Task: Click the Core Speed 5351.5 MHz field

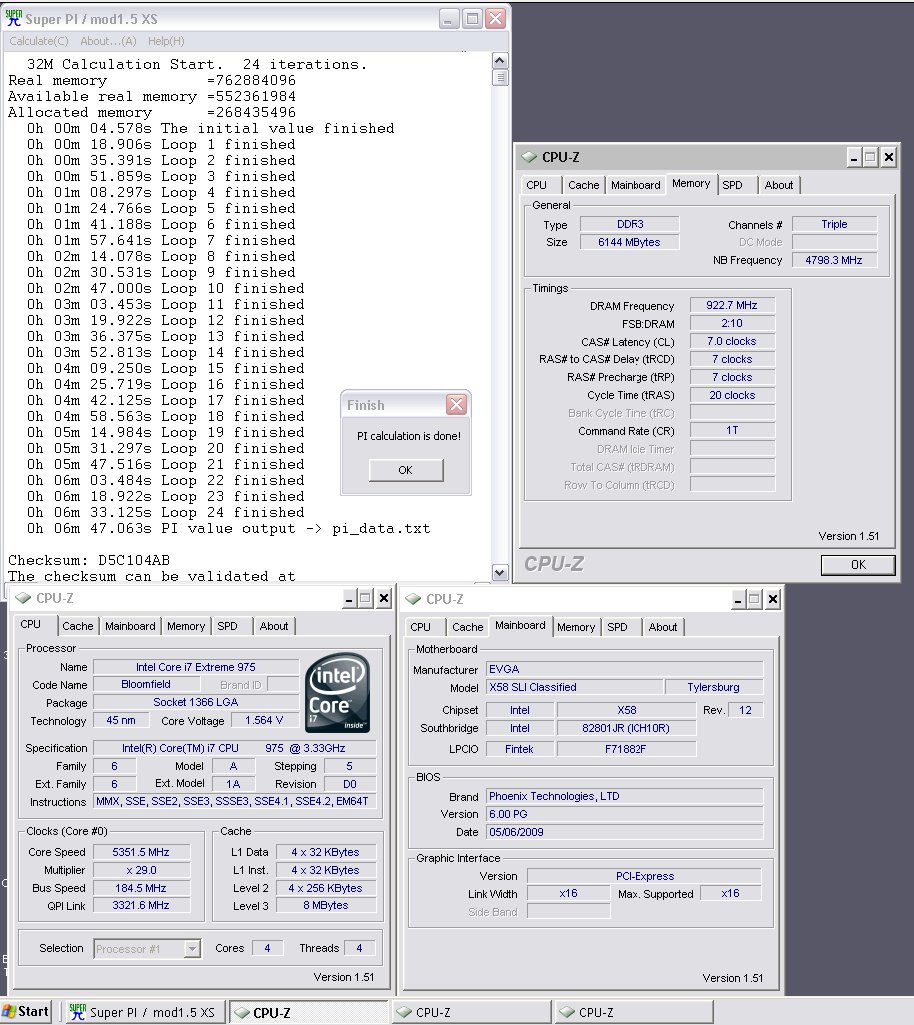Action: (141, 852)
